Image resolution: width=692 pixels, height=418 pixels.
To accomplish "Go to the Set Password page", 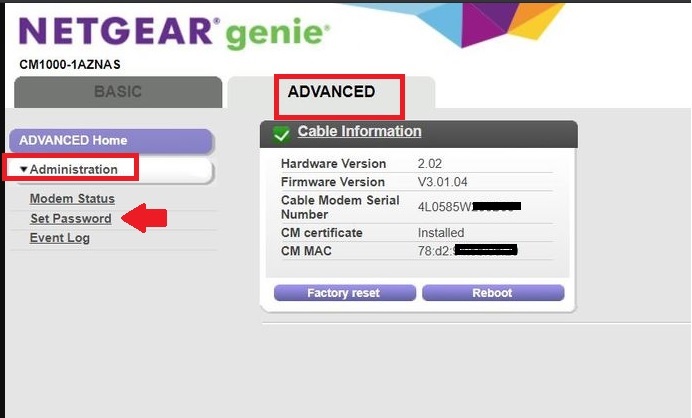I will [x=70, y=219].
